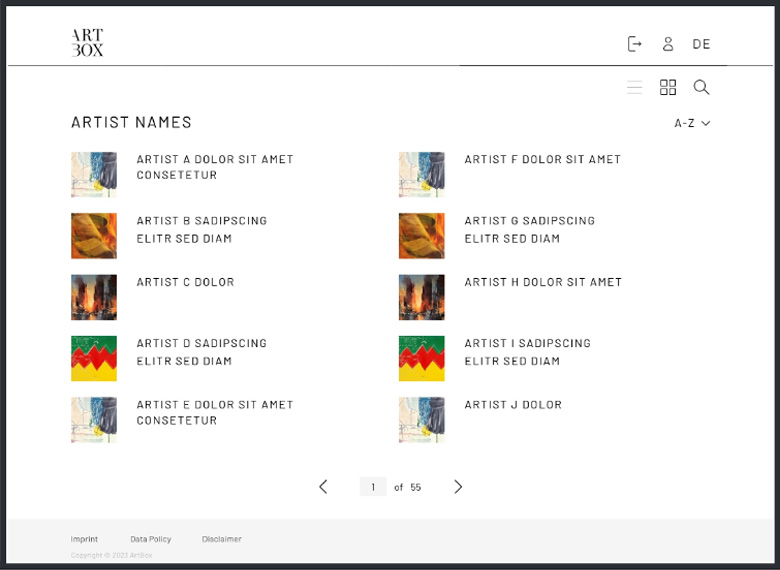Viewport: 780px width, 570px height.
Task: Open the A-Z sort dropdown
Action: click(691, 123)
